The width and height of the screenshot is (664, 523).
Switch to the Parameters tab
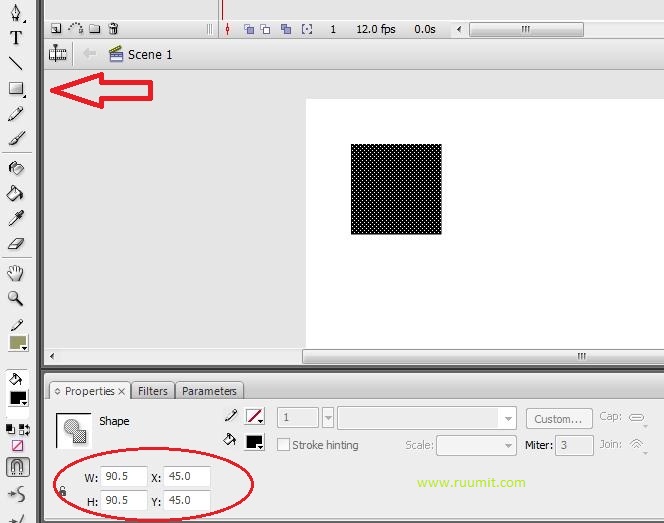click(x=209, y=391)
